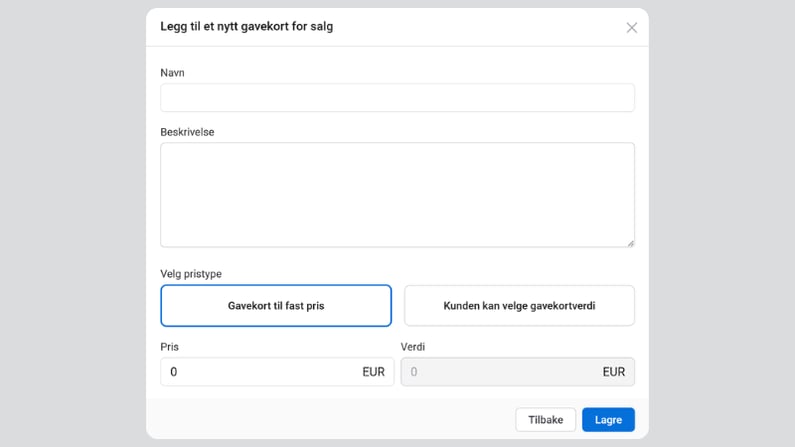Click the Pris label

pos(169,347)
